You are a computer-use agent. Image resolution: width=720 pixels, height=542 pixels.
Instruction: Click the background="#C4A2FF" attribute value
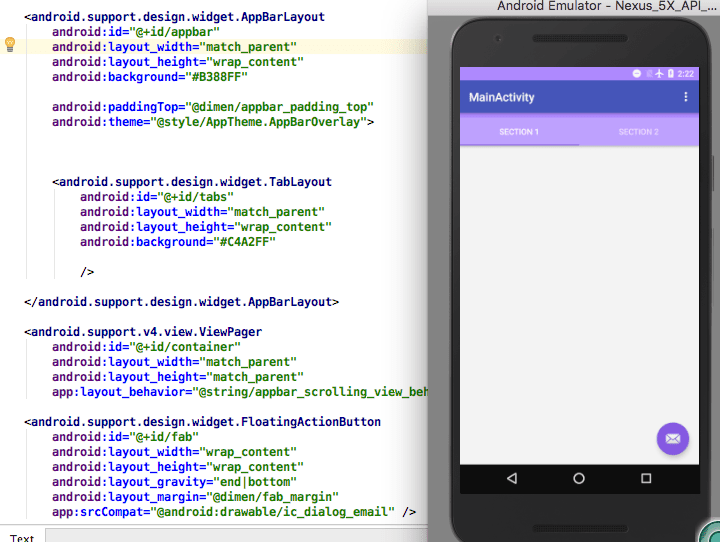[x=244, y=242]
